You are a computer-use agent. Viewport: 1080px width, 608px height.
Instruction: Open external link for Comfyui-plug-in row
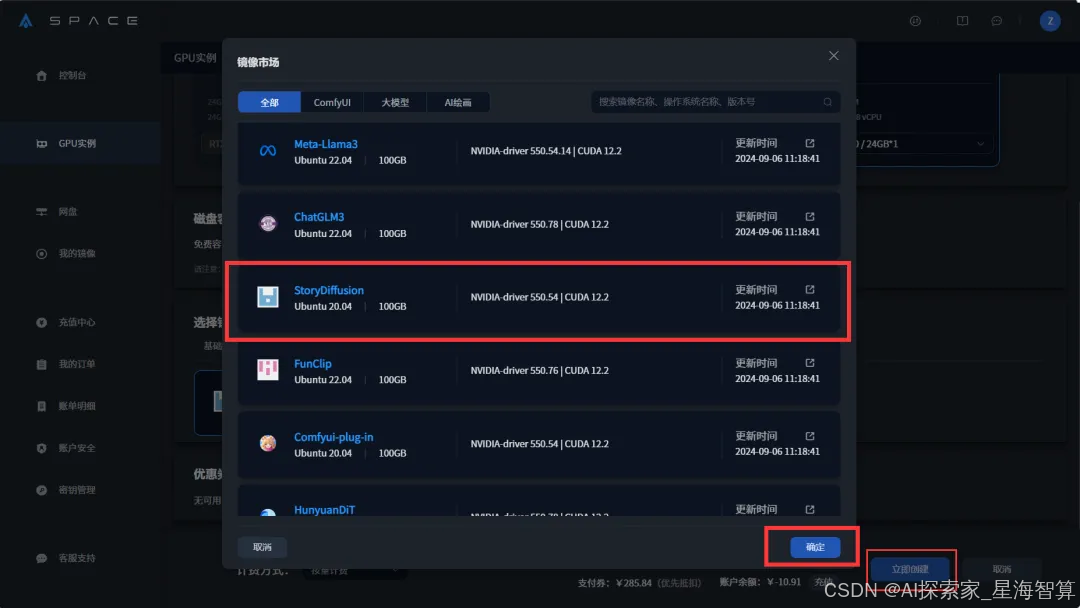point(810,436)
